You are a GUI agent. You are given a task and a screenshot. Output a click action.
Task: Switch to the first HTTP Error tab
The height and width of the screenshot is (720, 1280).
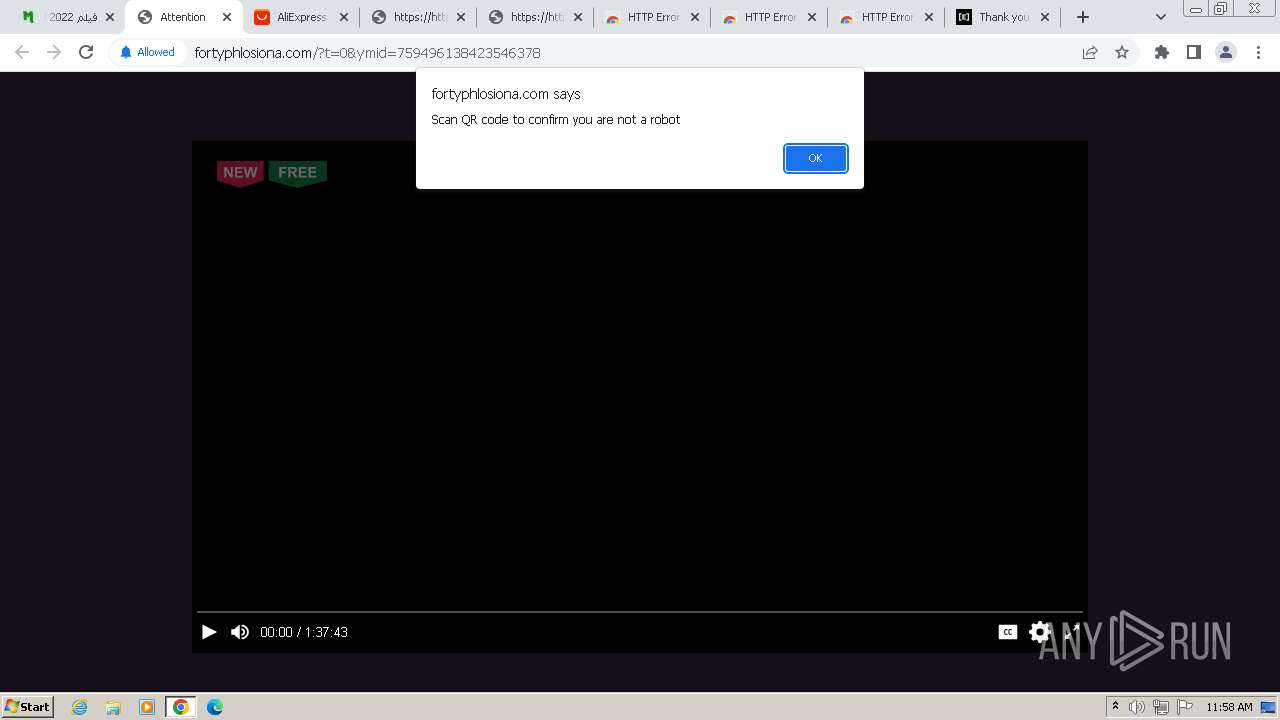651,17
